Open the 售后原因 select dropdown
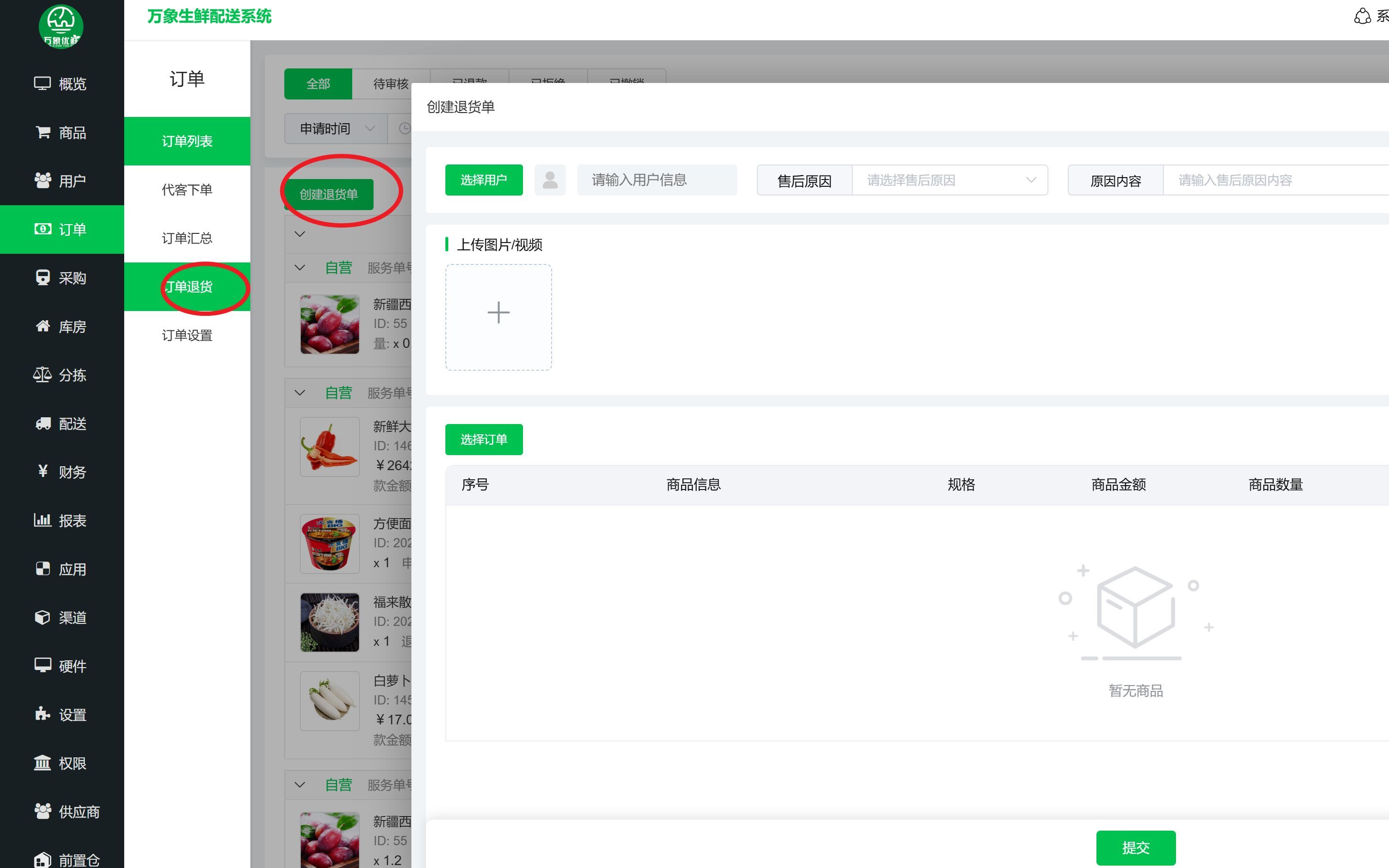This screenshot has height=868, width=1389. tap(949, 180)
